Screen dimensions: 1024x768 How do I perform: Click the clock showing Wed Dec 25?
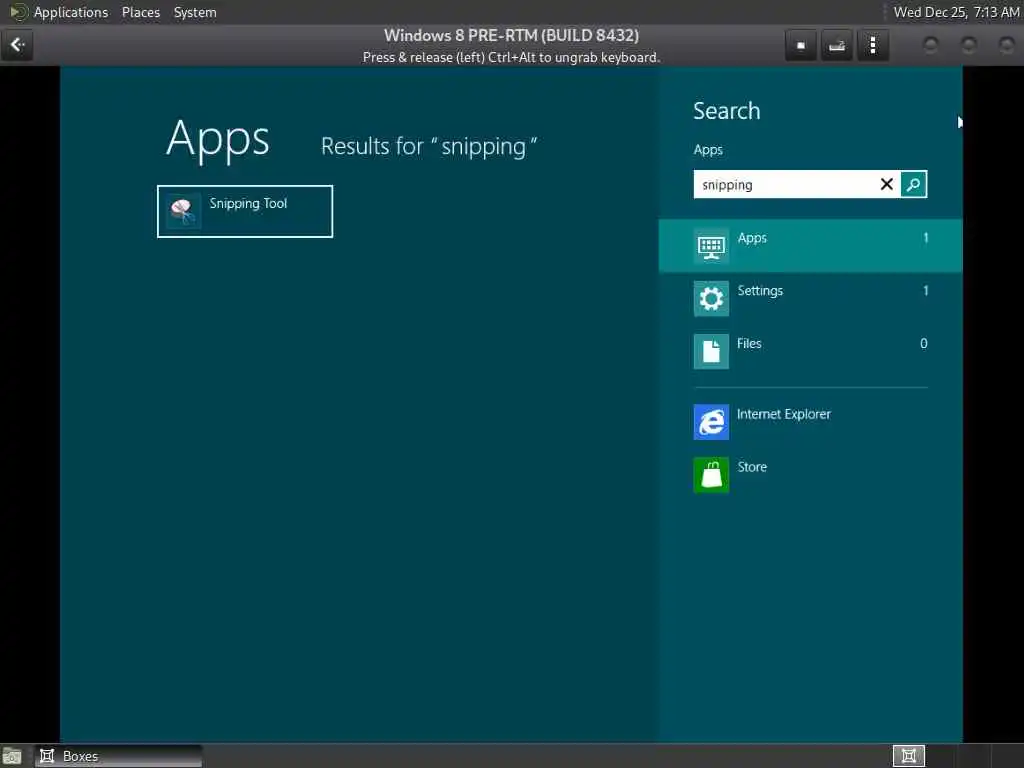coord(956,12)
